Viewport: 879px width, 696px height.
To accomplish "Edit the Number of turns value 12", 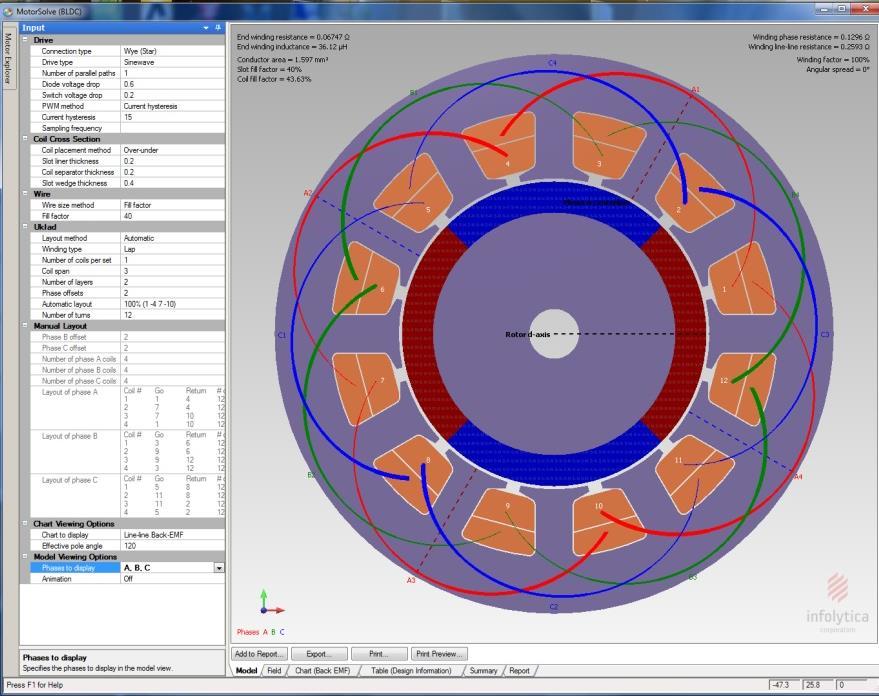I will [172, 315].
